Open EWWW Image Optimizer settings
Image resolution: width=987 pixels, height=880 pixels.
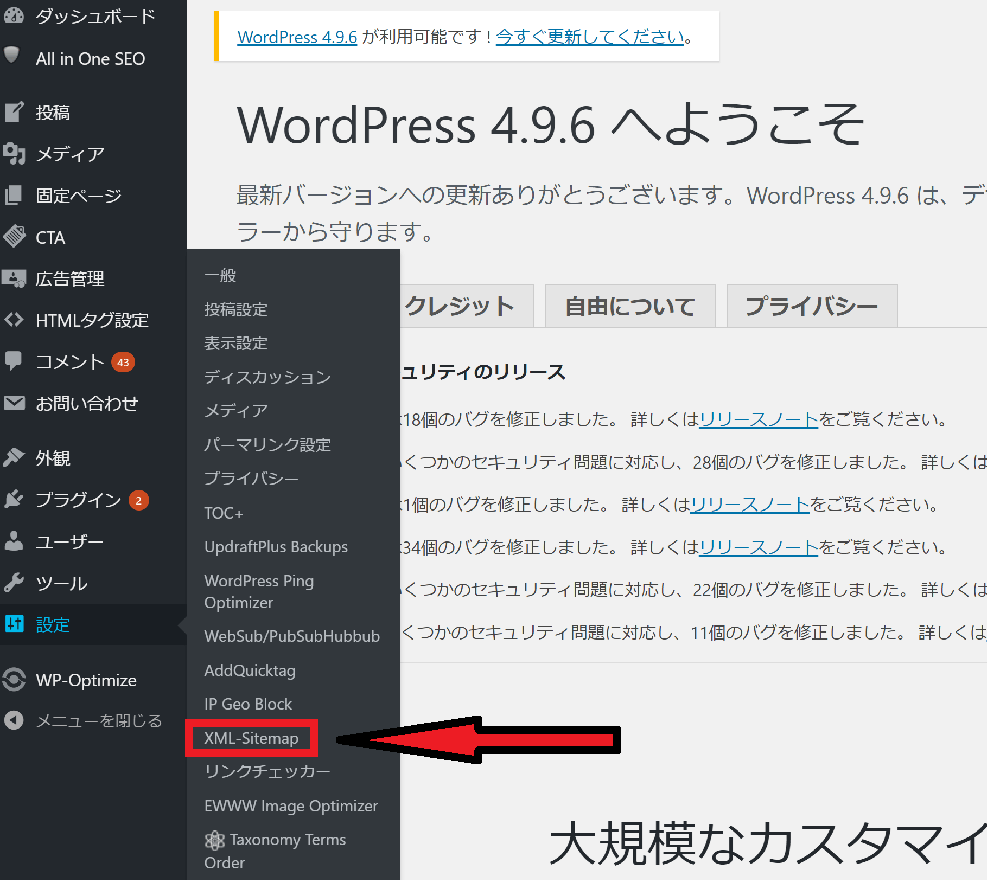click(x=293, y=806)
